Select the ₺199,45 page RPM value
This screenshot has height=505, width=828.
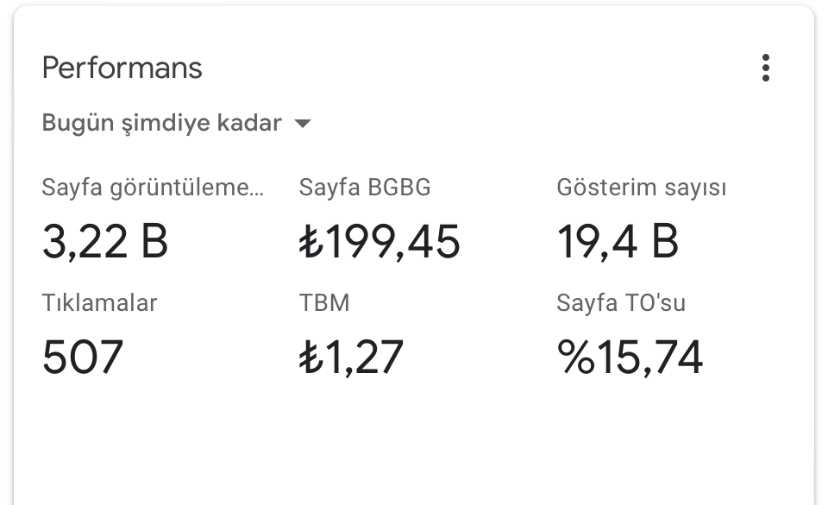click(380, 241)
